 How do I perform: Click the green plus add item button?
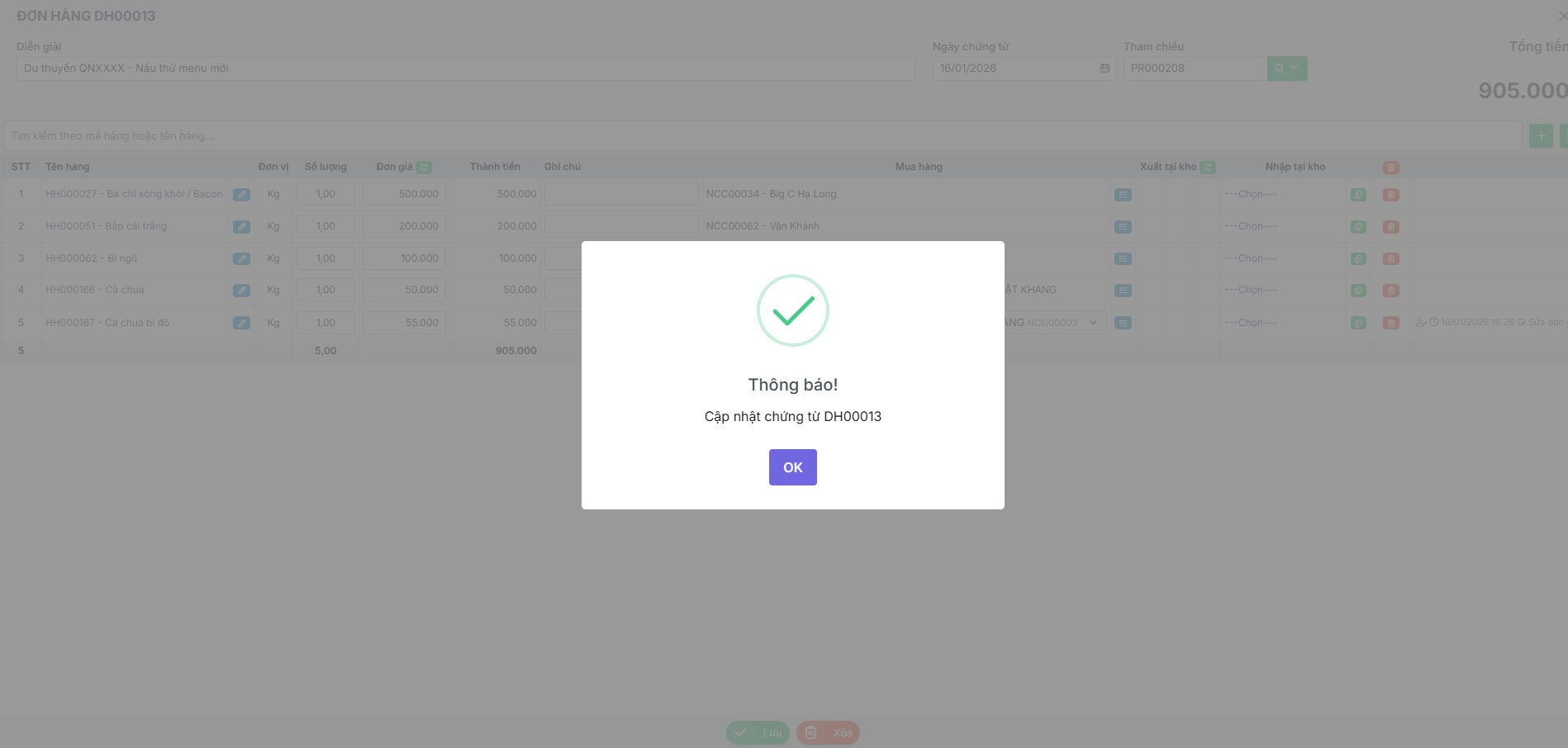click(1541, 135)
